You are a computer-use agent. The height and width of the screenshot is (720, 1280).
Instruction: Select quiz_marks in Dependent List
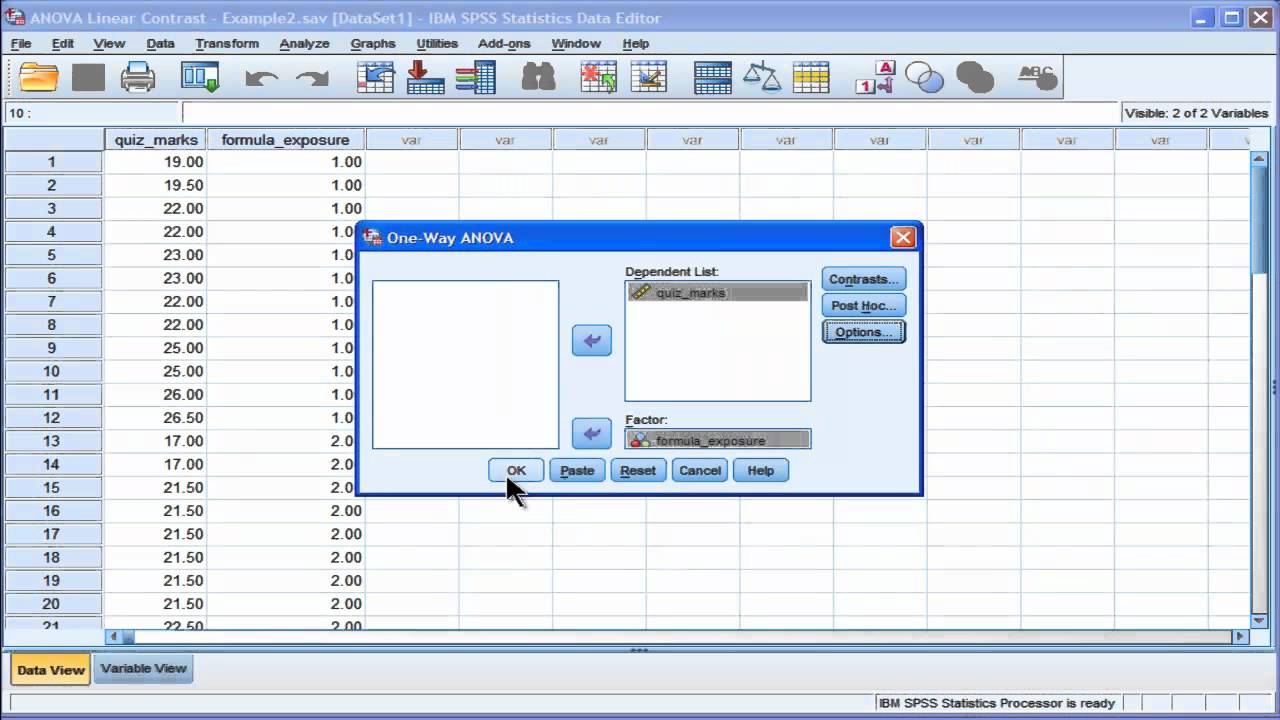point(718,293)
